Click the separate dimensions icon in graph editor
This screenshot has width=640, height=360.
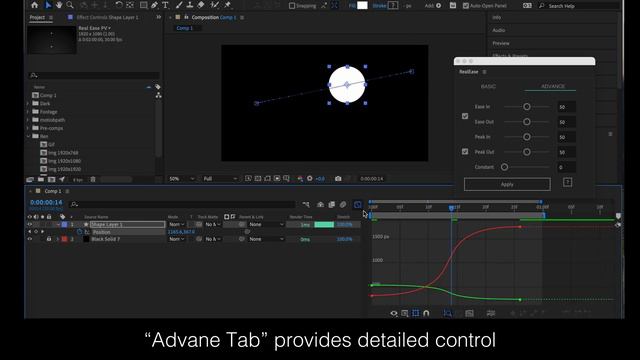[491, 313]
